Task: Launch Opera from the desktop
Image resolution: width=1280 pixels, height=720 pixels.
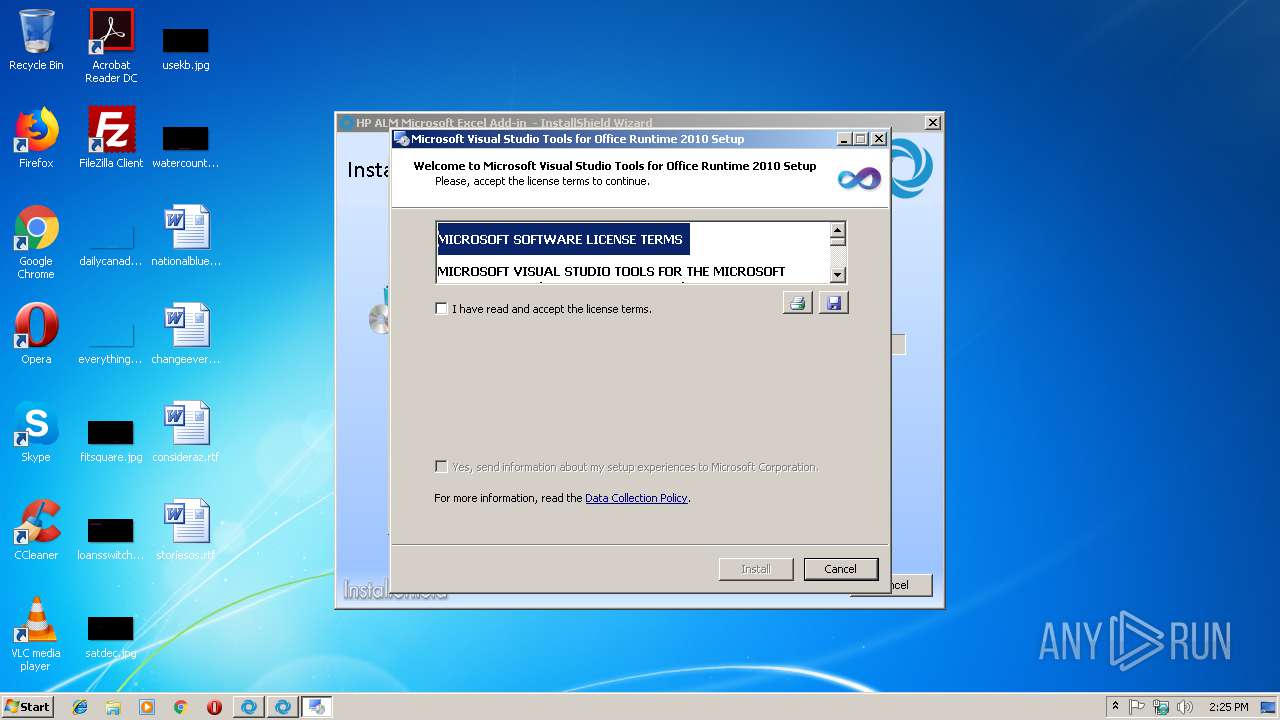Action: pos(36,335)
